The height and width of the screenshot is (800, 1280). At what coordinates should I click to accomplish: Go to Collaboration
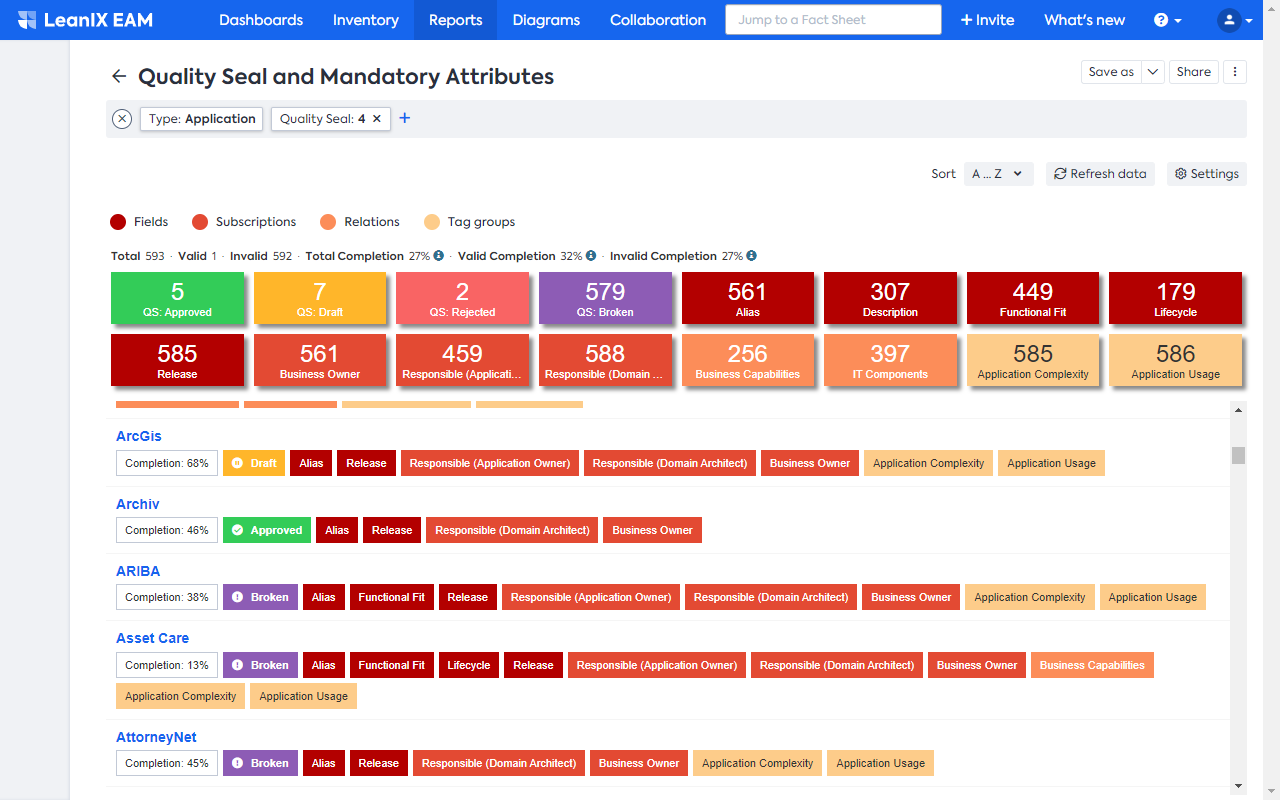(x=658, y=20)
